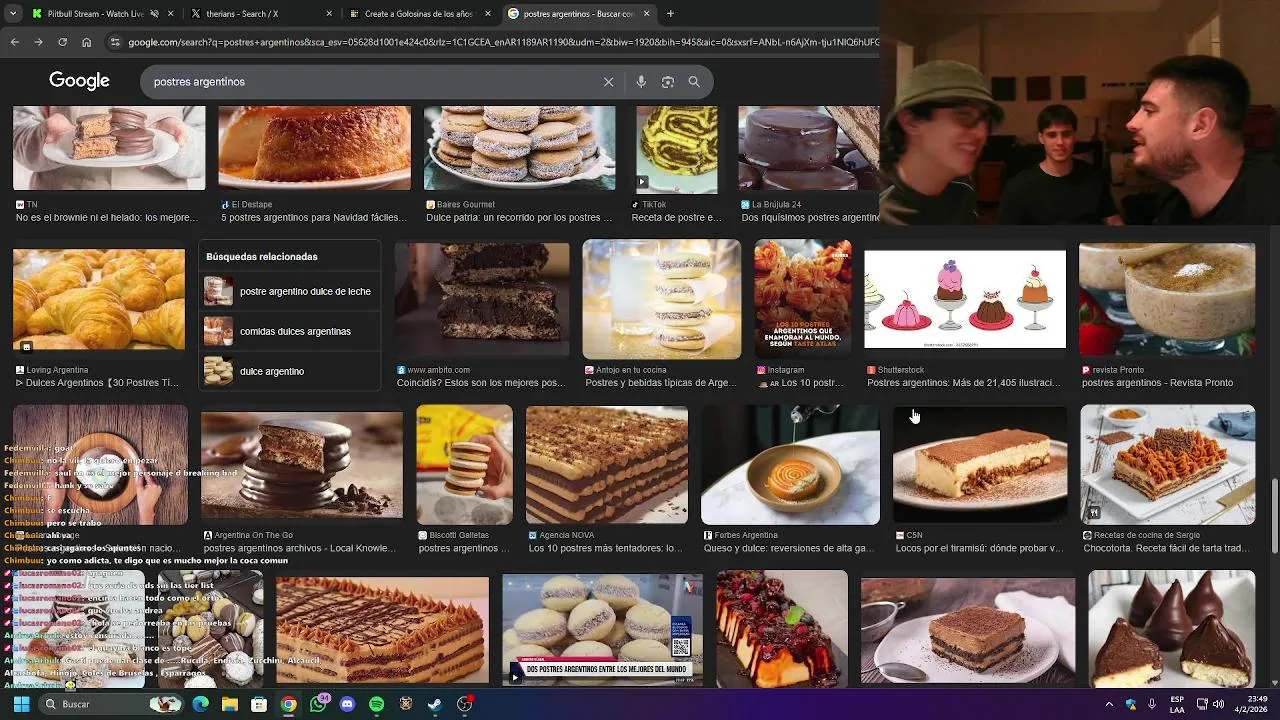Open Steam from taskbar

pyautogui.click(x=435, y=704)
